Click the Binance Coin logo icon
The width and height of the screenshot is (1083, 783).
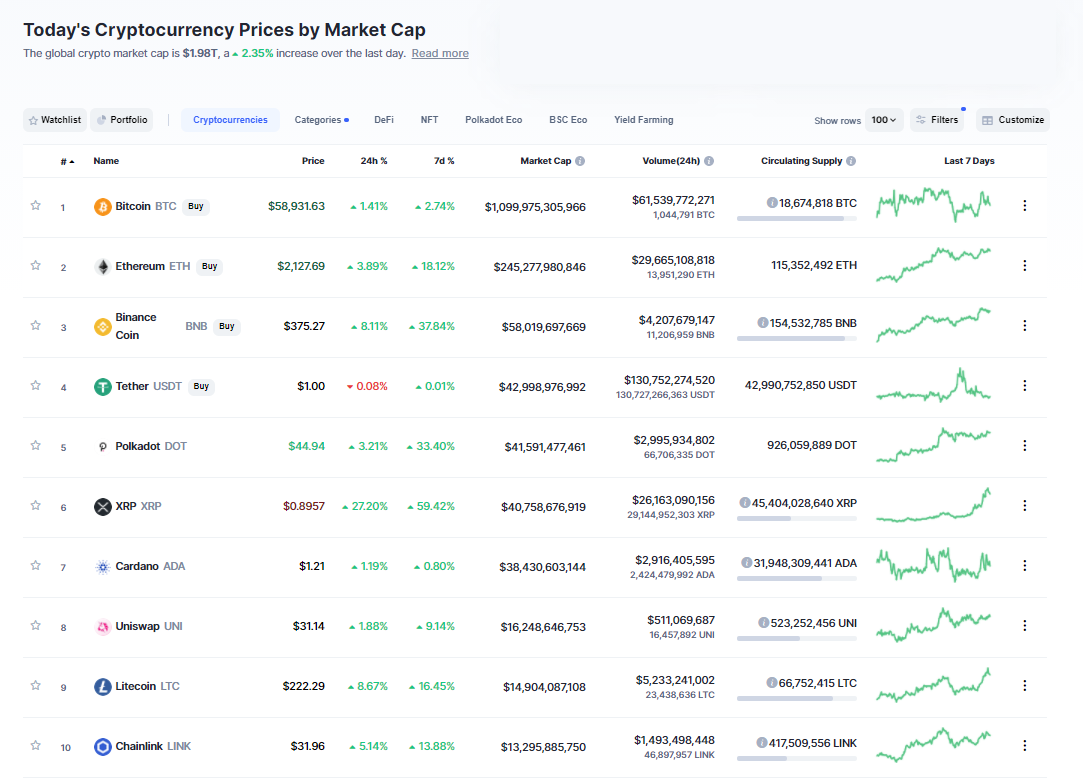click(x=102, y=327)
